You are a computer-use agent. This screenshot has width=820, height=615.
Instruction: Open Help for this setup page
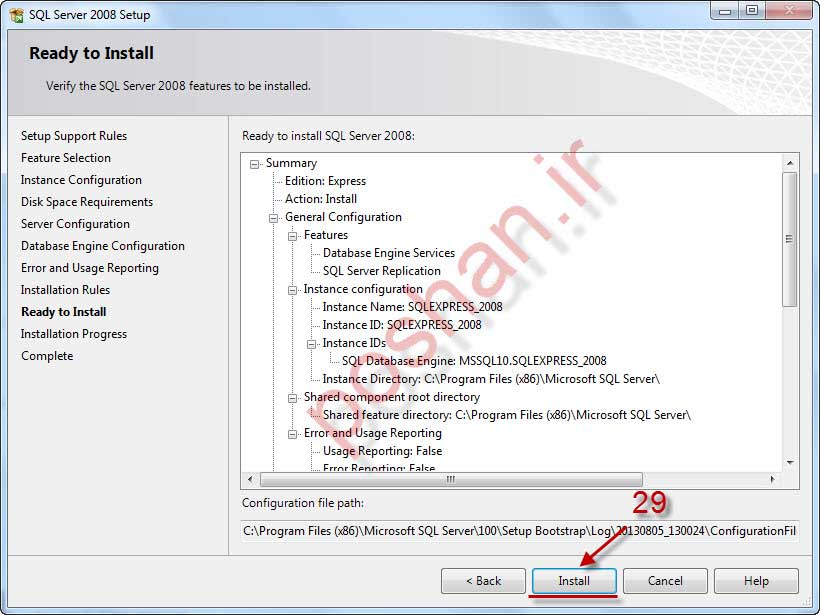tap(756, 581)
